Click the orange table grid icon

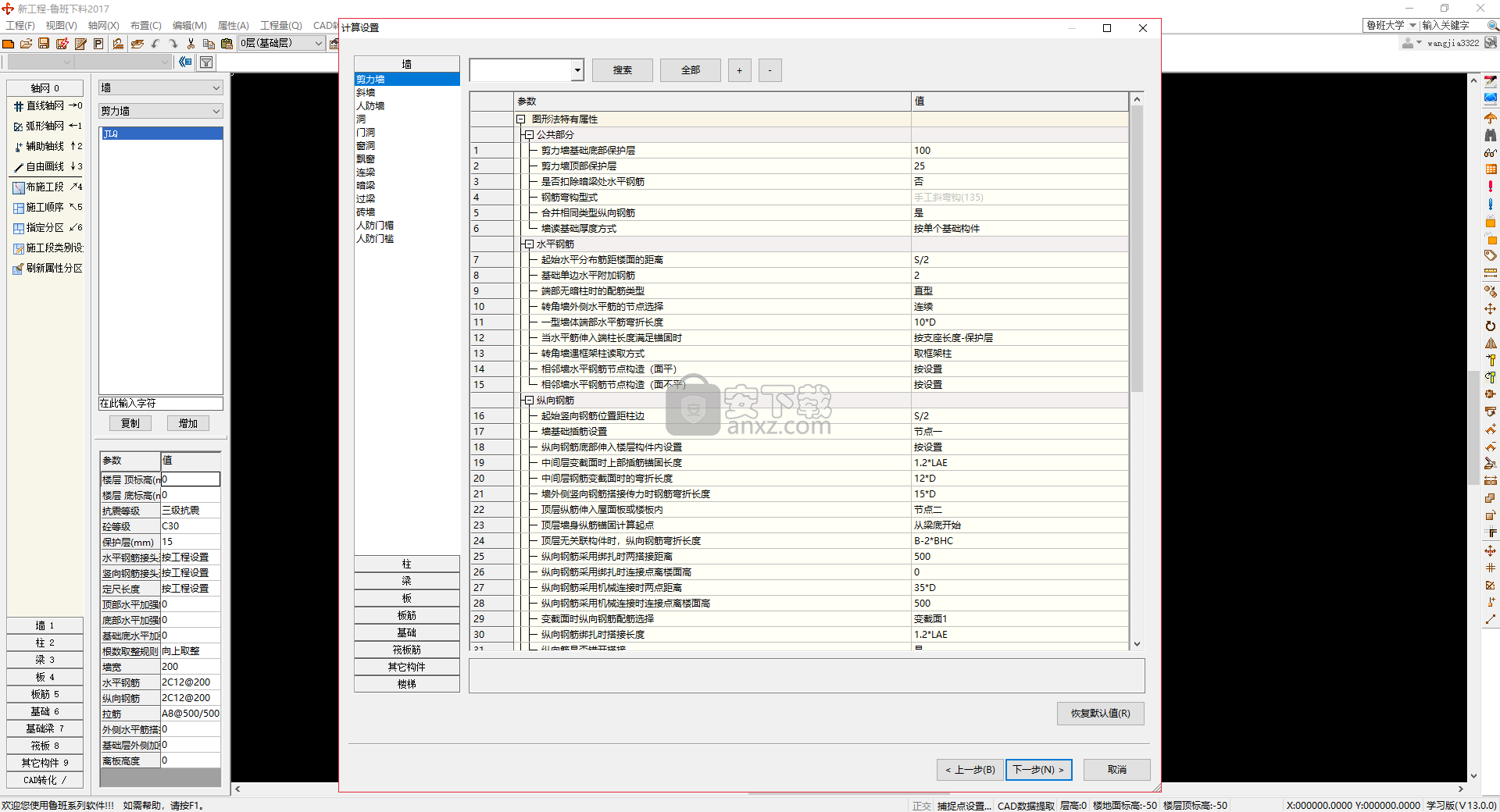point(1491,169)
